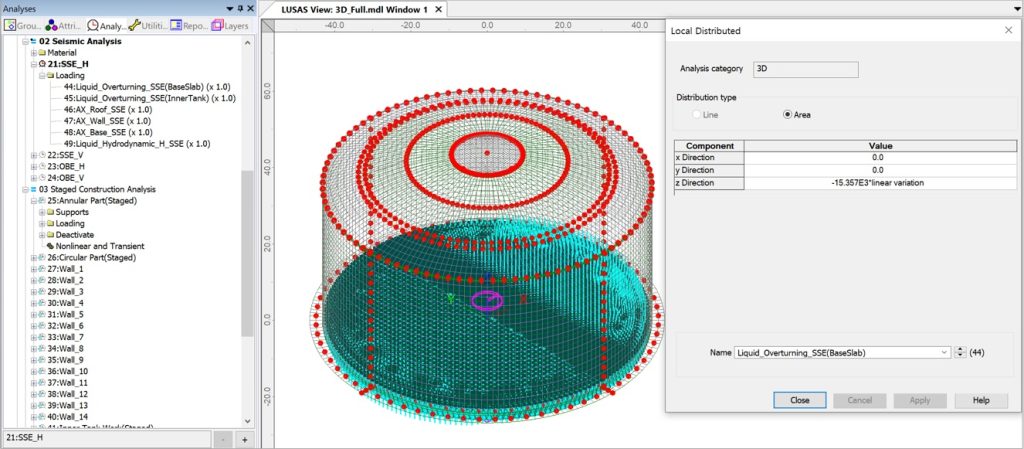Select the Area distribution type radio button
The width and height of the screenshot is (1024, 449).
(x=788, y=115)
